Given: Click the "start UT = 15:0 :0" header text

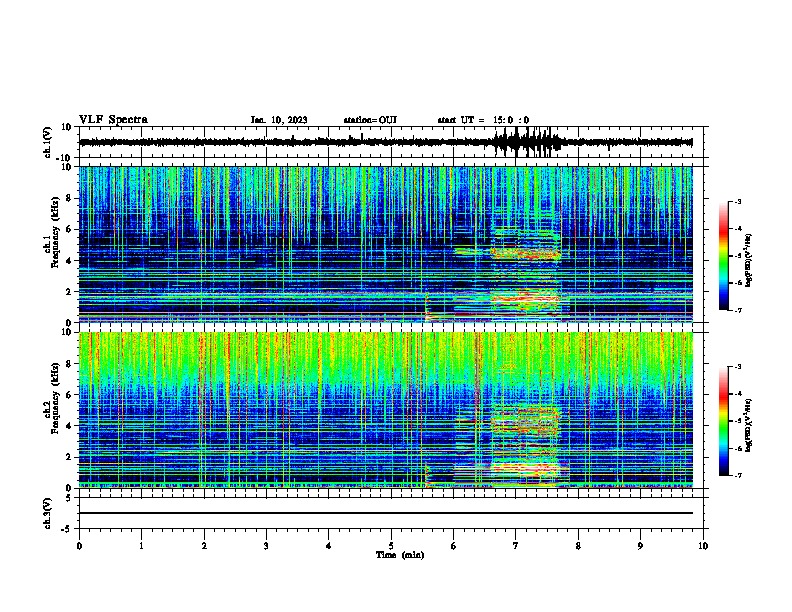Looking at the screenshot, I should [x=483, y=120].
